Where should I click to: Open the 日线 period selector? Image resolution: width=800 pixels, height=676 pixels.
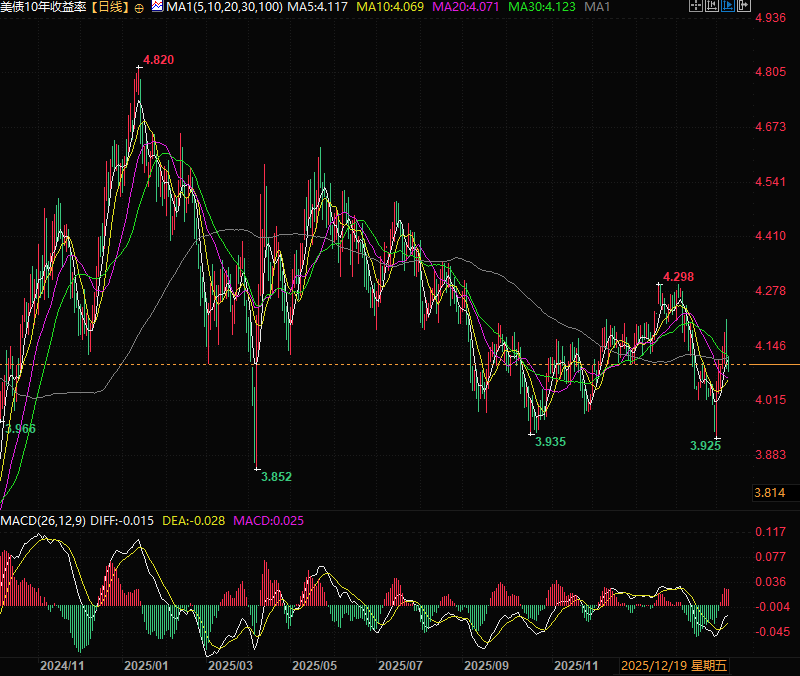[112, 8]
